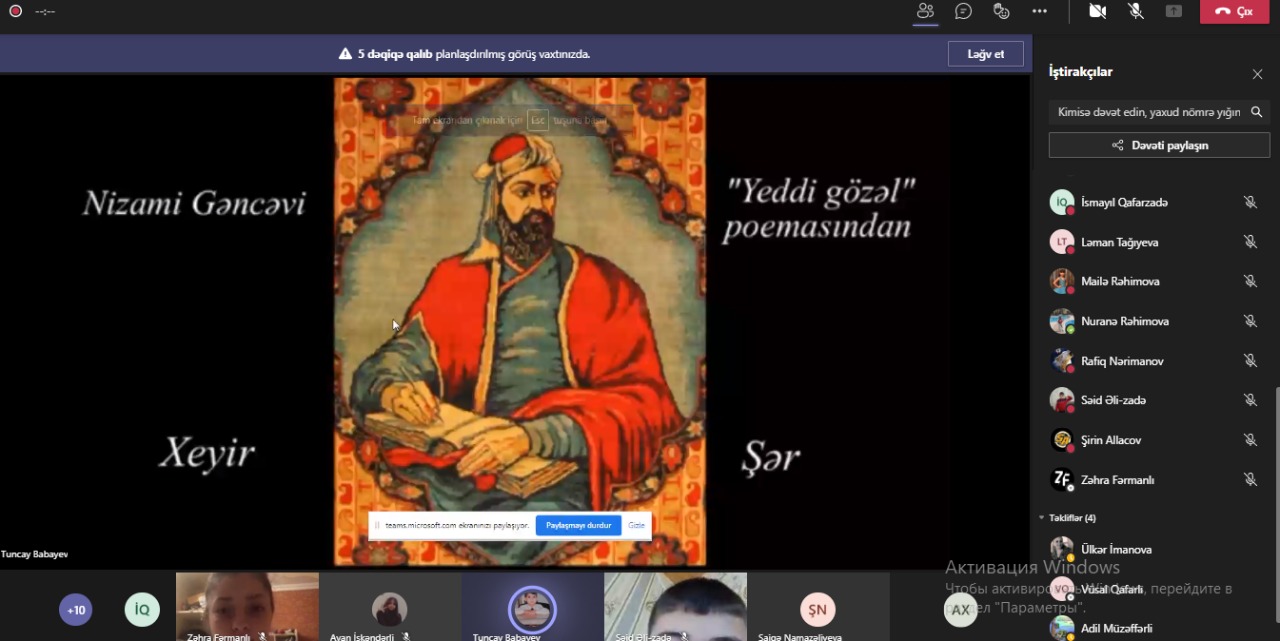The image size is (1280, 641).
Task: Open the İQ participant tile in video strip
Action: point(142,609)
